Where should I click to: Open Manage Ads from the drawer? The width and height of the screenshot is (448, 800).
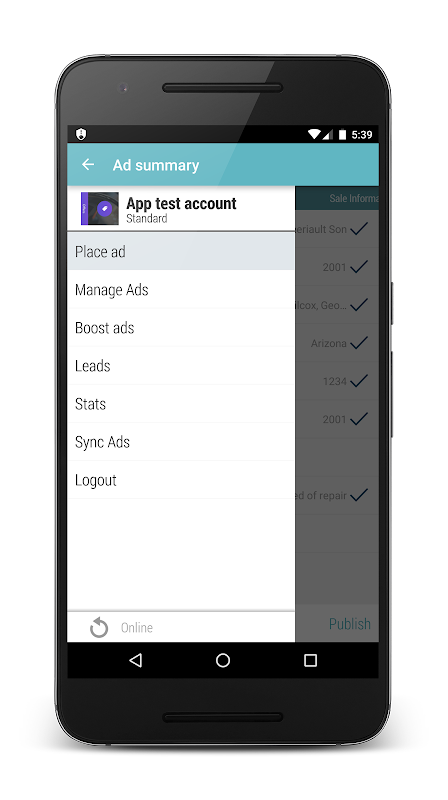181,289
